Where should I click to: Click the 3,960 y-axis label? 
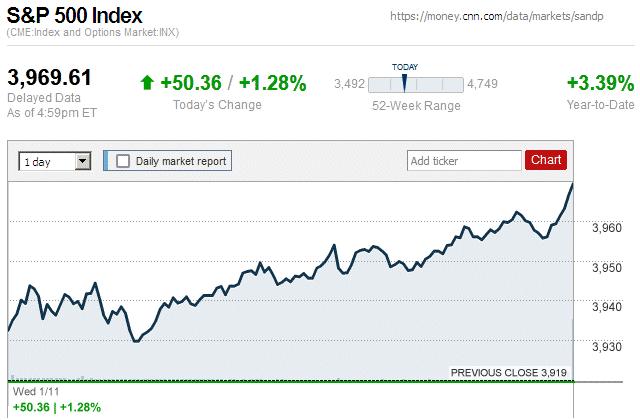(607, 228)
